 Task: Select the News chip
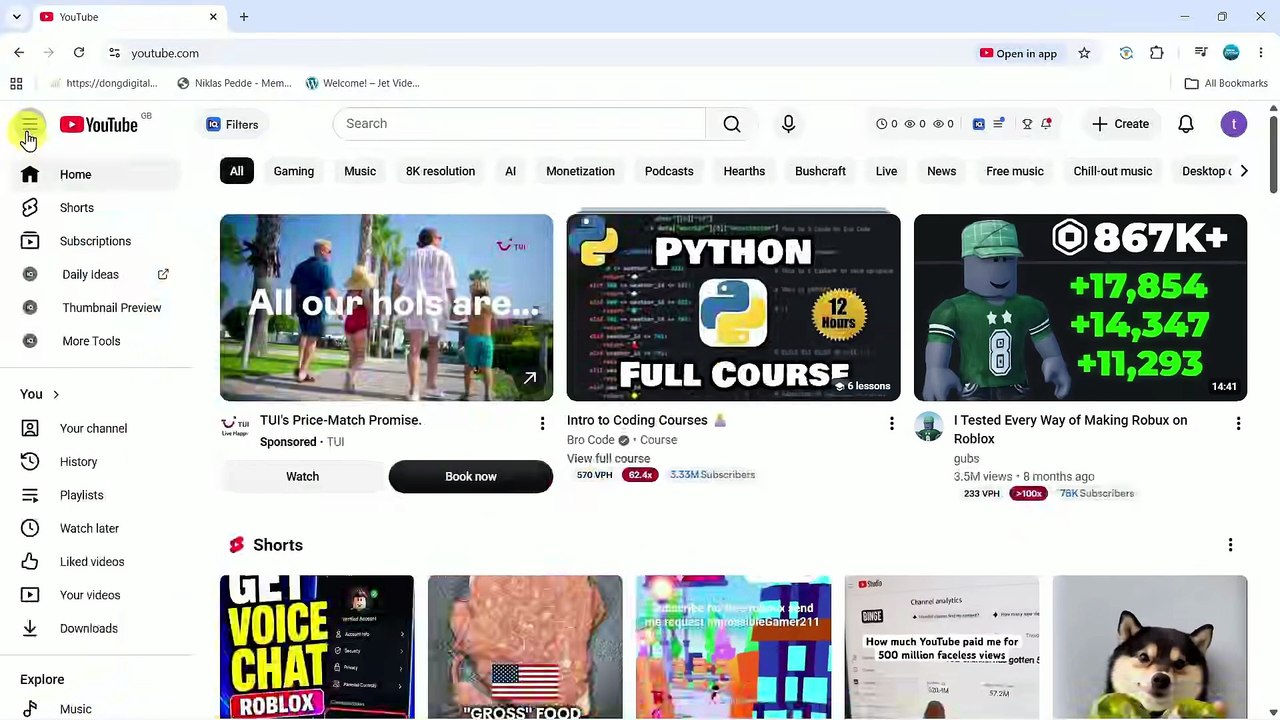click(941, 171)
